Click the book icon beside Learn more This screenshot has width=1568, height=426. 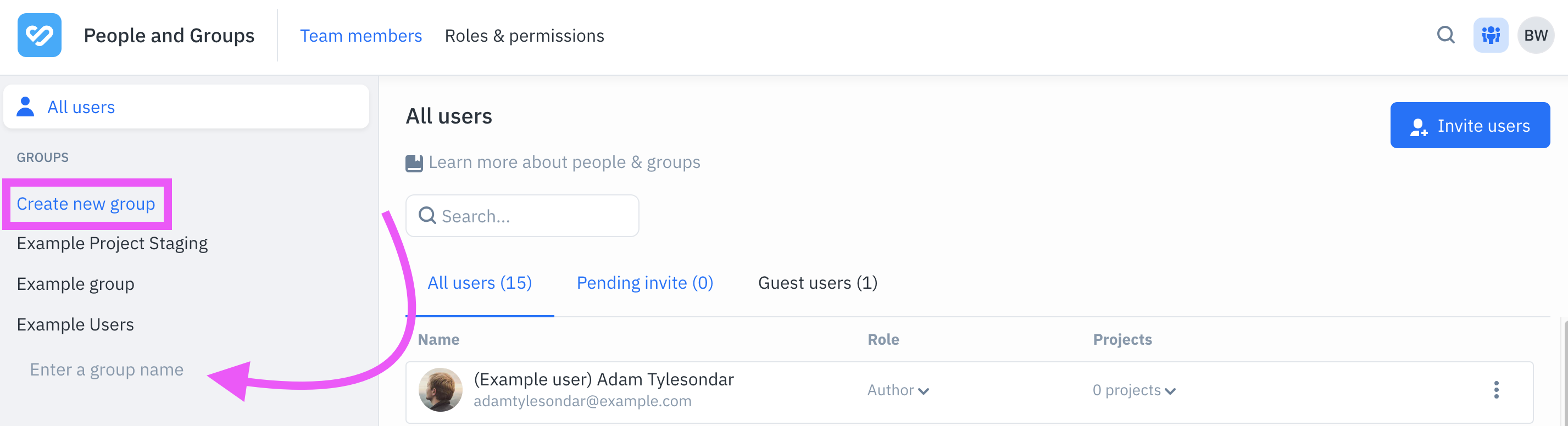tap(414, 163)
